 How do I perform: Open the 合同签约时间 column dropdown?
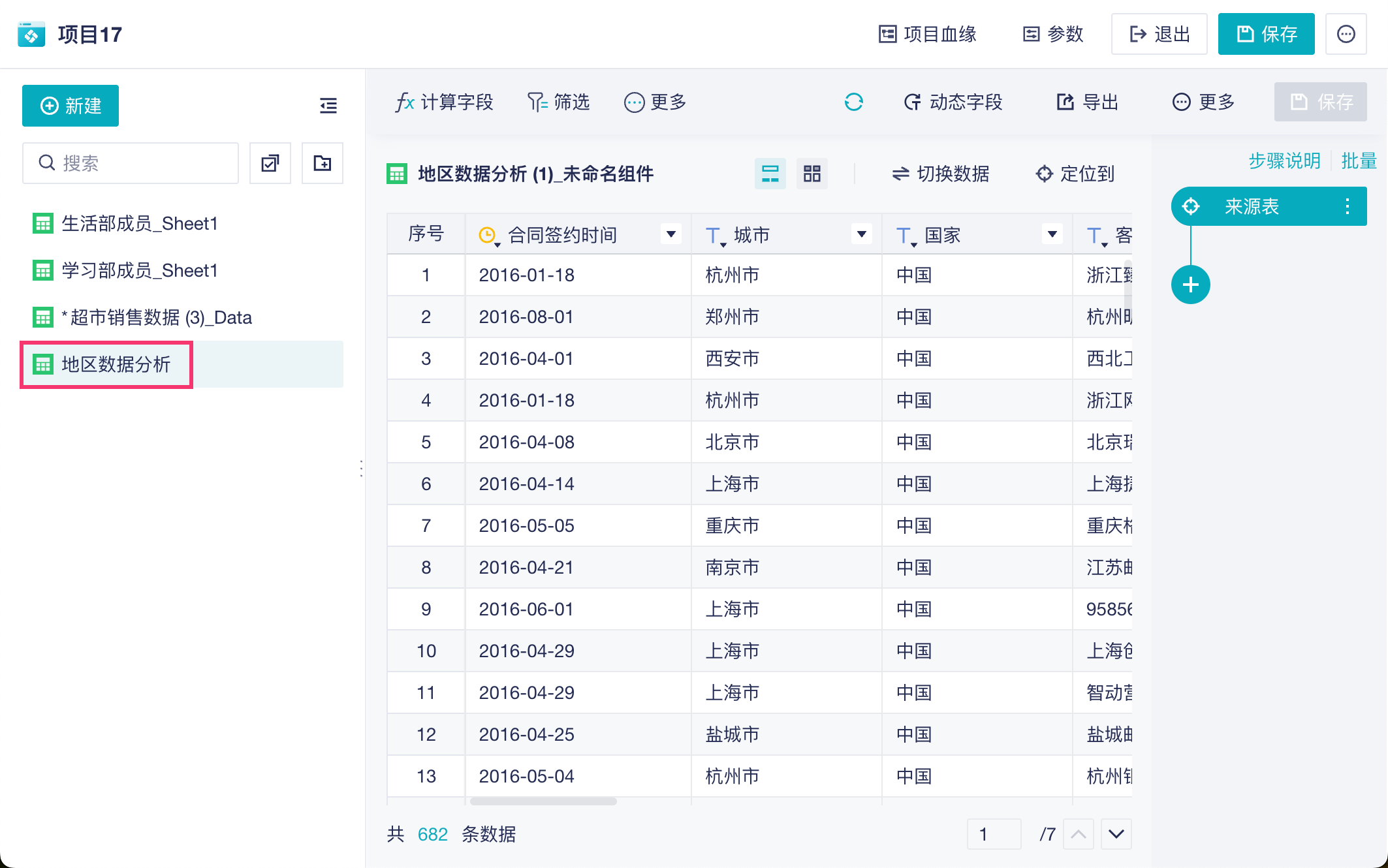point(670,234)
